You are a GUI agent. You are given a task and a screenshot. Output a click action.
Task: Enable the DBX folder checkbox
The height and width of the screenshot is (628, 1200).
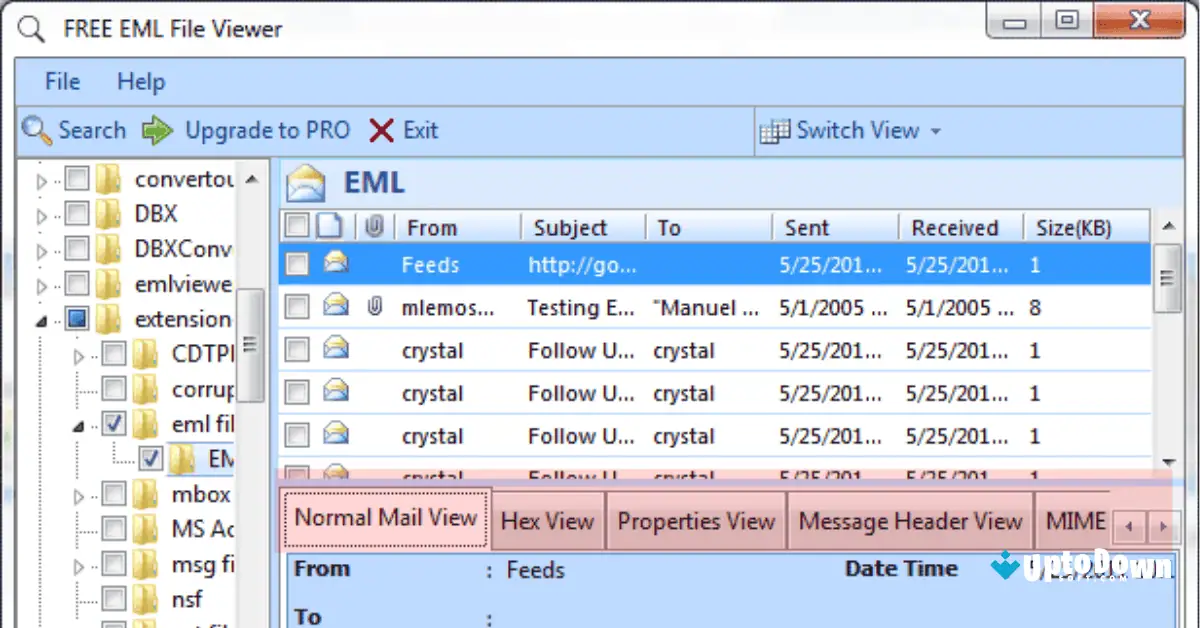click(x=77, y=213)
